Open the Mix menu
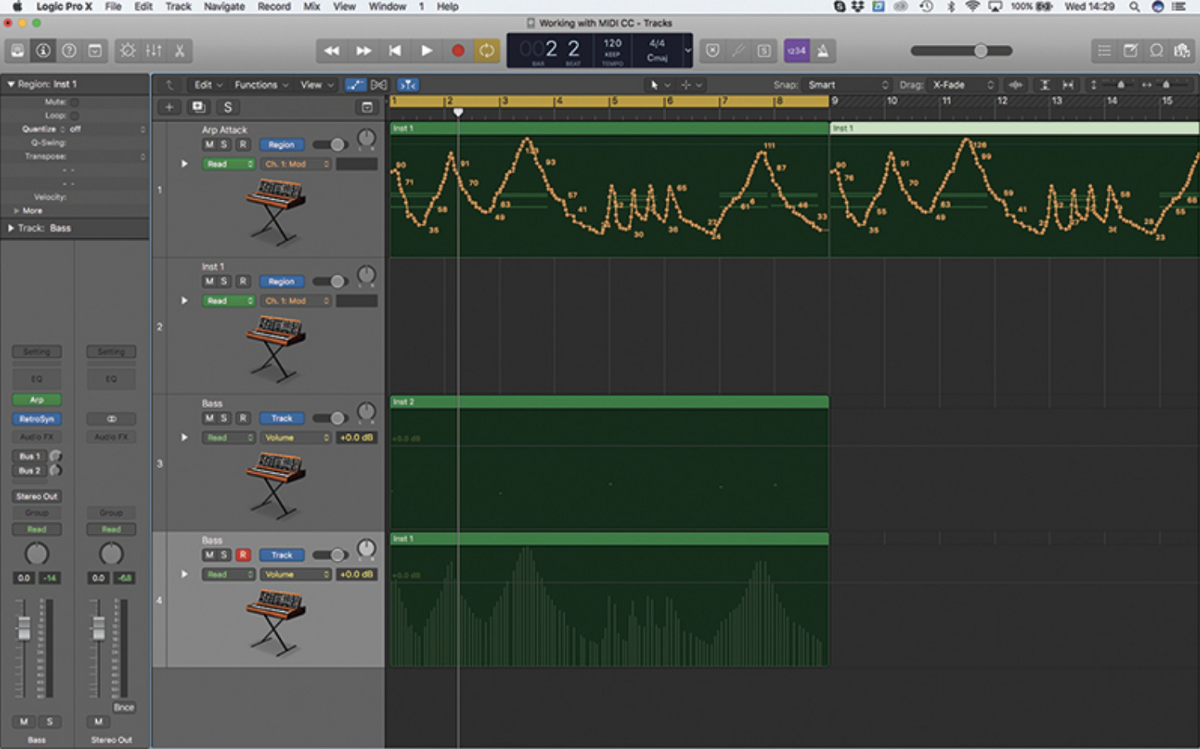The image size is (1200, 749). 312,7
